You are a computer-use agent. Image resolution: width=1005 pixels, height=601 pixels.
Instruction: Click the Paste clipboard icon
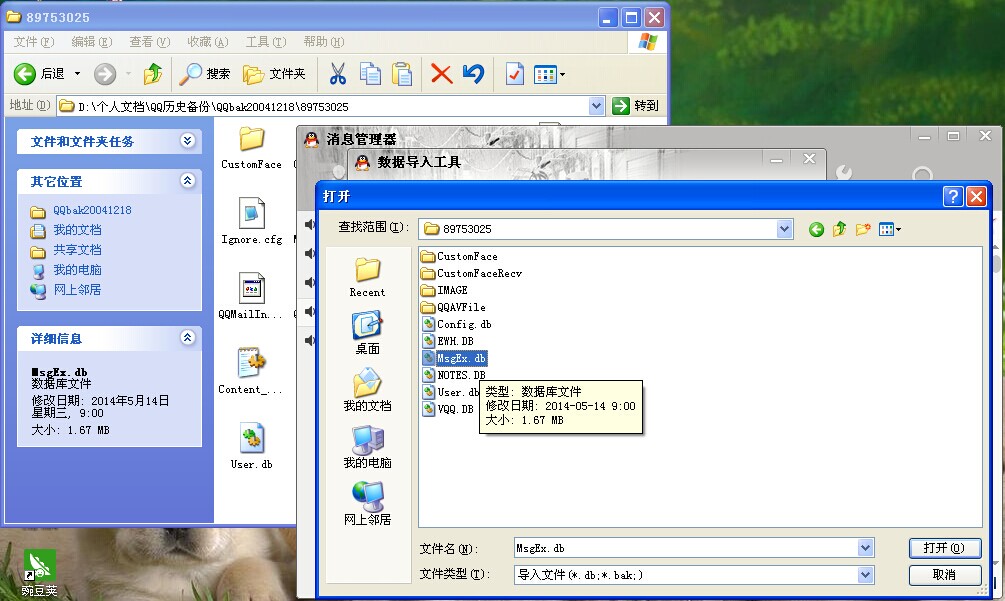[403, 74]
